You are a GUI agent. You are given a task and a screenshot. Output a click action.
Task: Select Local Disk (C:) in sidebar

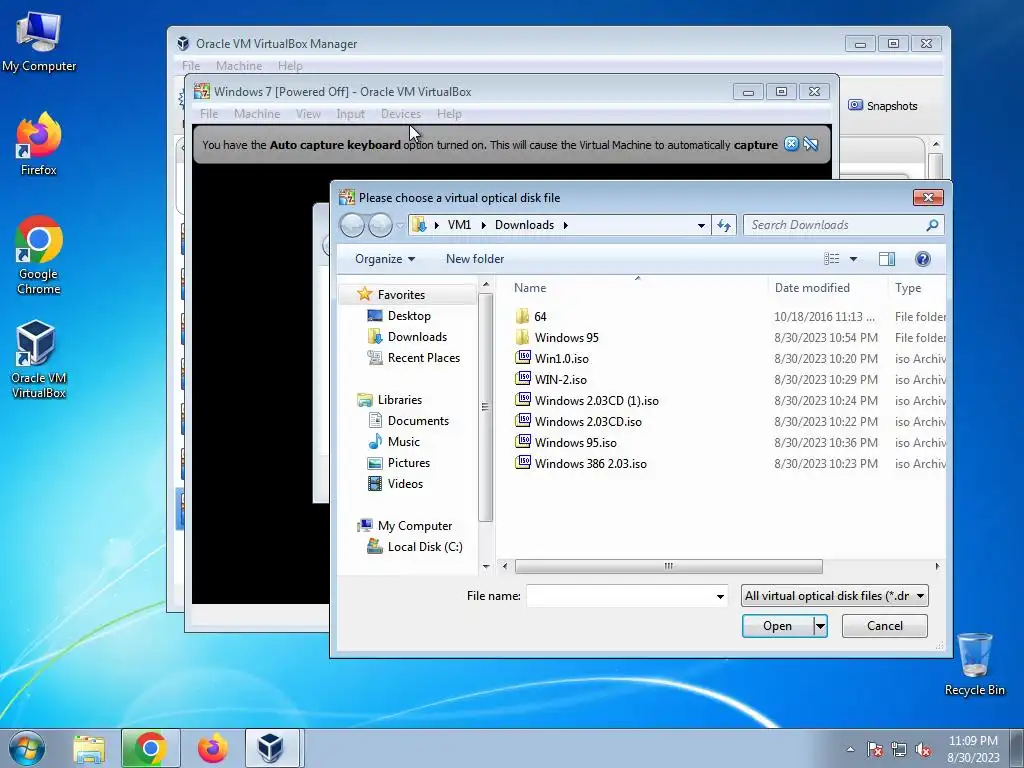tap(424, 547)
